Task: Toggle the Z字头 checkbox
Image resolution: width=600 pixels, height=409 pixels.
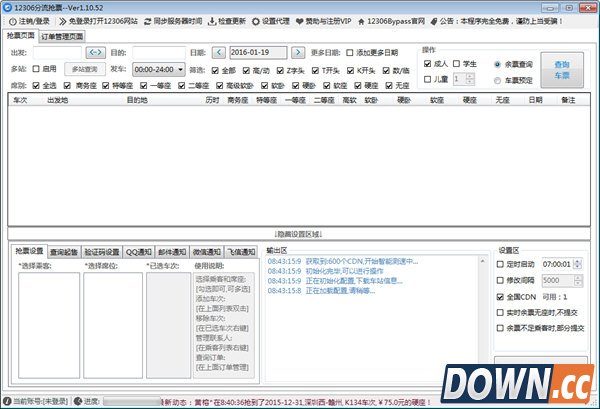Action: pyautogui.click(x=280, y=70)
